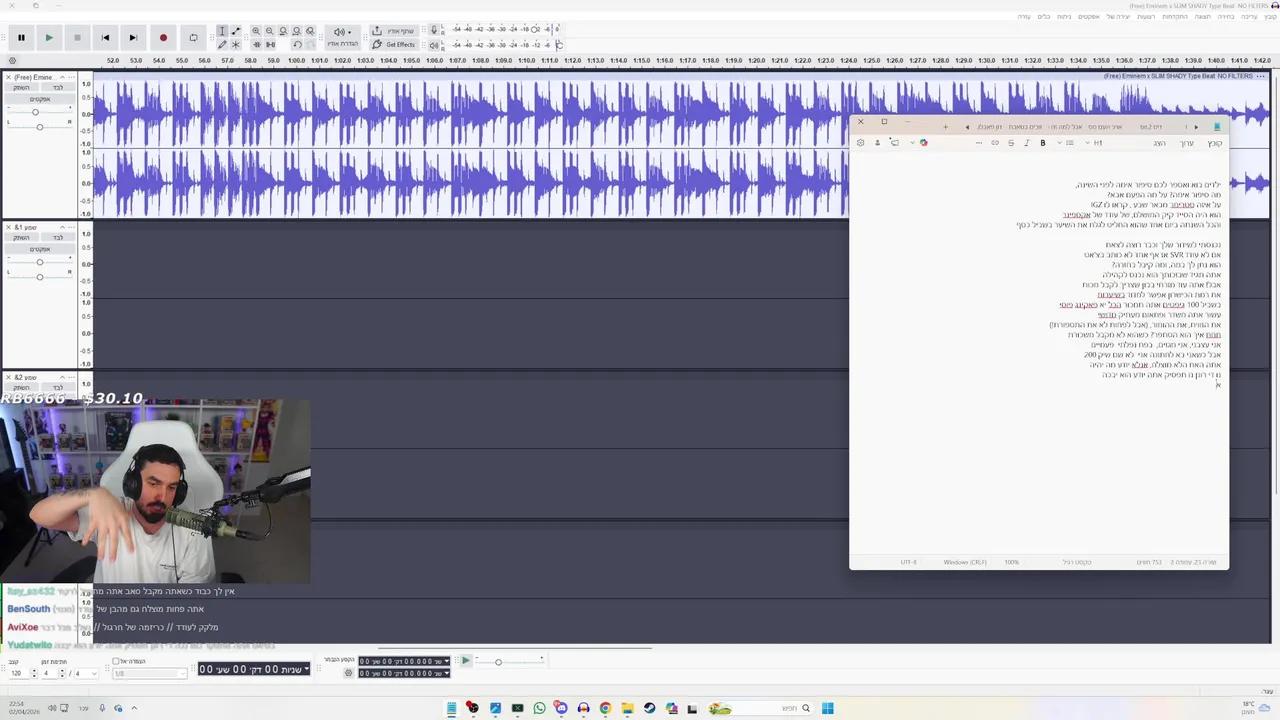Close the (Free) Eminem track

tap(9, 77)
